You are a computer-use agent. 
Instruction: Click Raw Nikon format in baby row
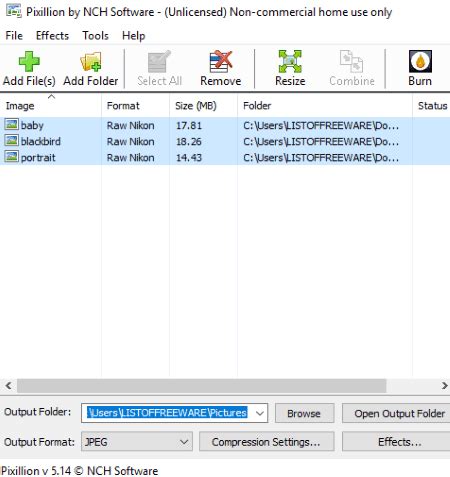[130, 125]
